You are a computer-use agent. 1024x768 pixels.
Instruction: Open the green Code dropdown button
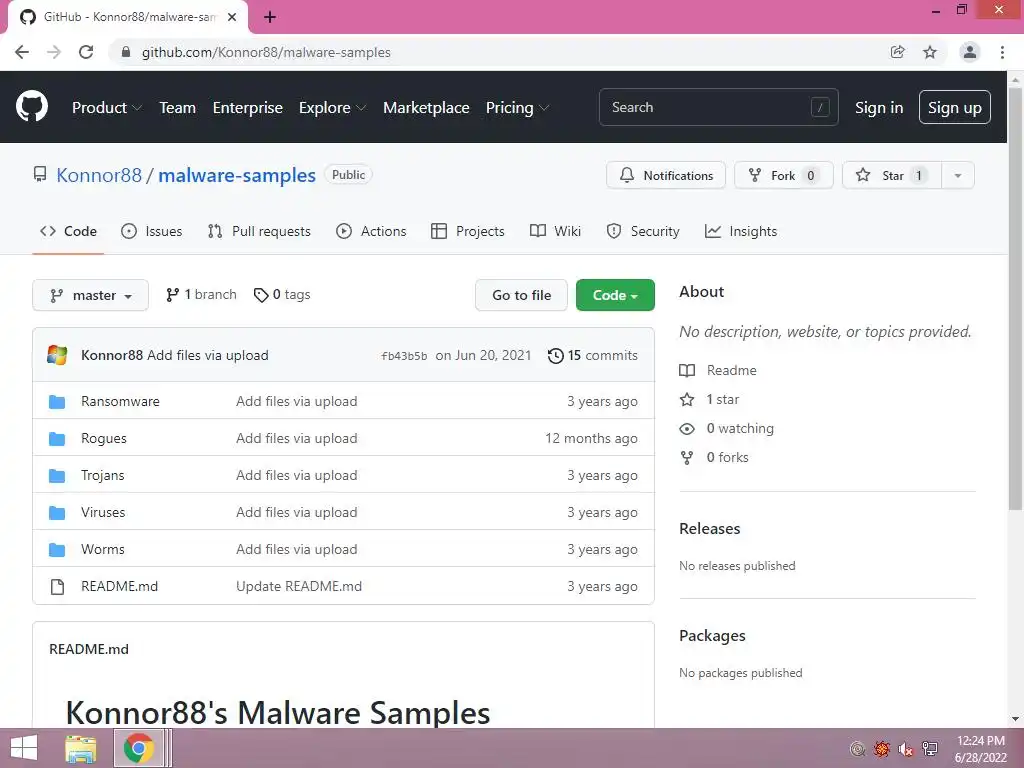pyautogui.click(x=615, y=296)
